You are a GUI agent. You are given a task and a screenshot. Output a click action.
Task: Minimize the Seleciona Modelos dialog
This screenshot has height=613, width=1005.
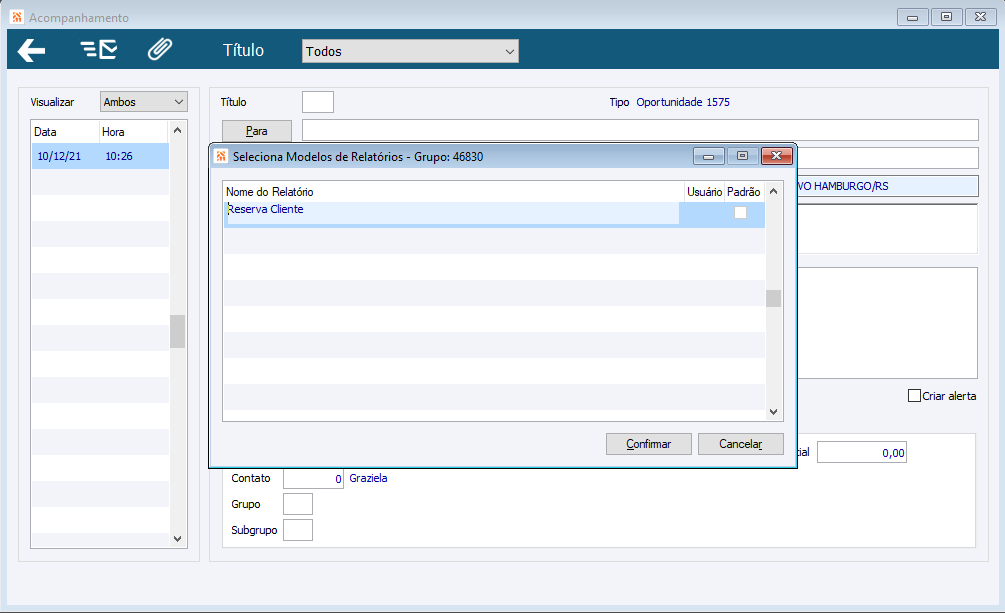point(709,156)
